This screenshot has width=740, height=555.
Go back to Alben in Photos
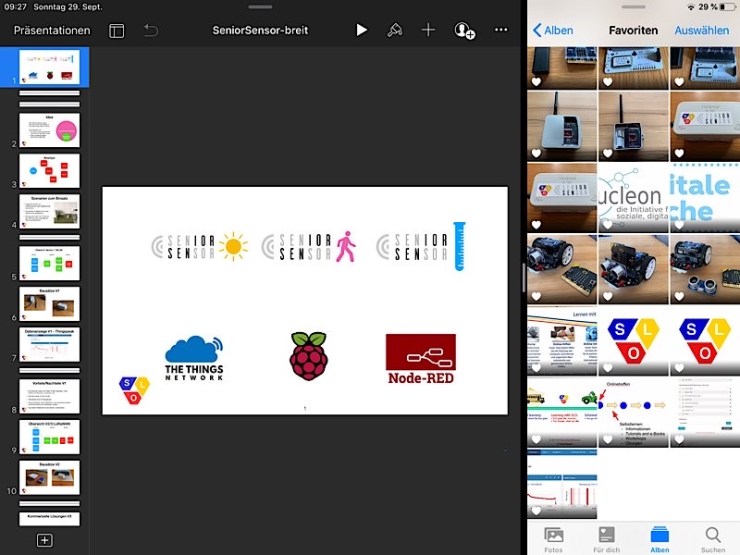pyautogui.click(x=553, y=30)
